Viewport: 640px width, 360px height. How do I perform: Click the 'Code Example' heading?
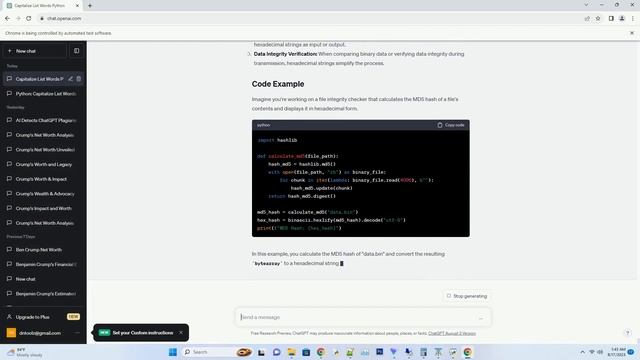[x=278, y=84]
